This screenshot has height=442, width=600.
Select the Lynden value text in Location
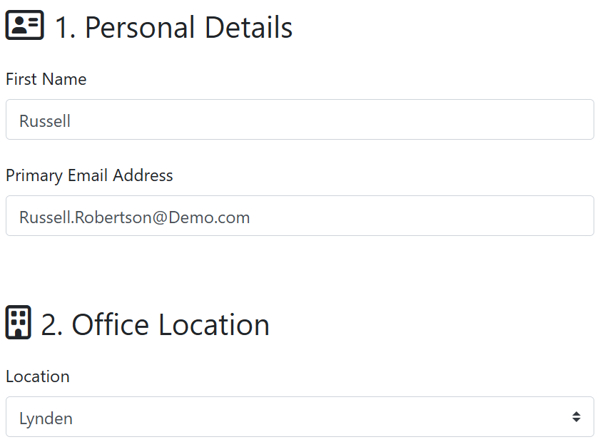pos(46,418)
